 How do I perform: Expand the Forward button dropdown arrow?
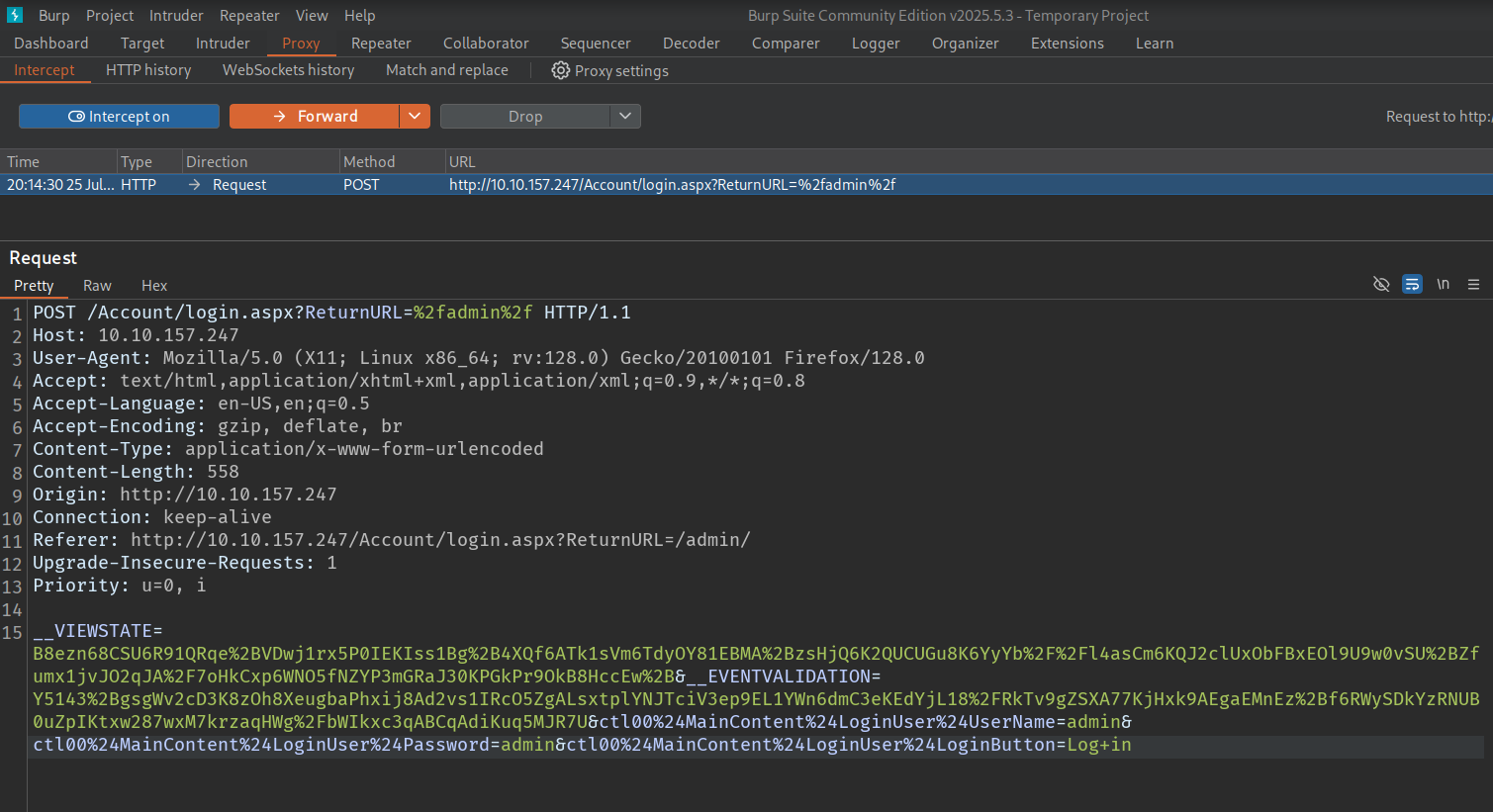pyautogui.click(x=415, y=117)
